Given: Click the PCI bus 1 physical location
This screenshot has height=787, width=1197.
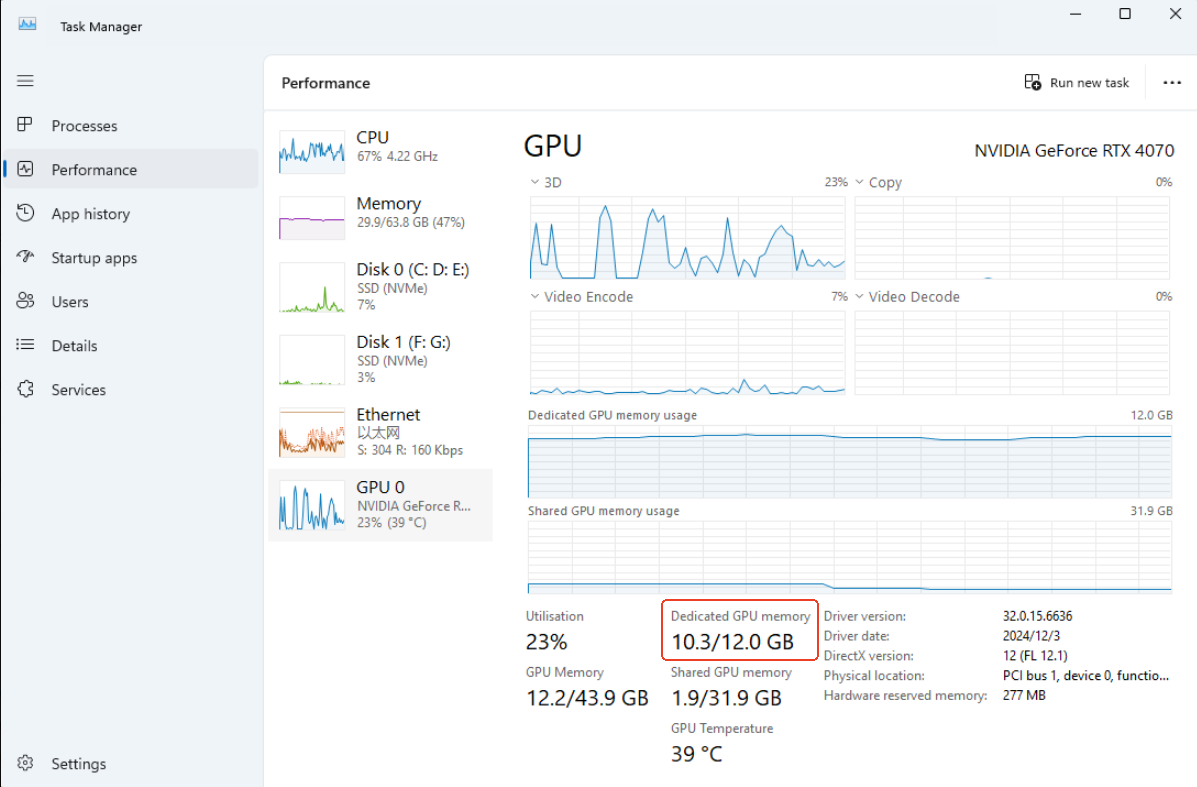Looking at the screenshot, I should point(1086,676).
